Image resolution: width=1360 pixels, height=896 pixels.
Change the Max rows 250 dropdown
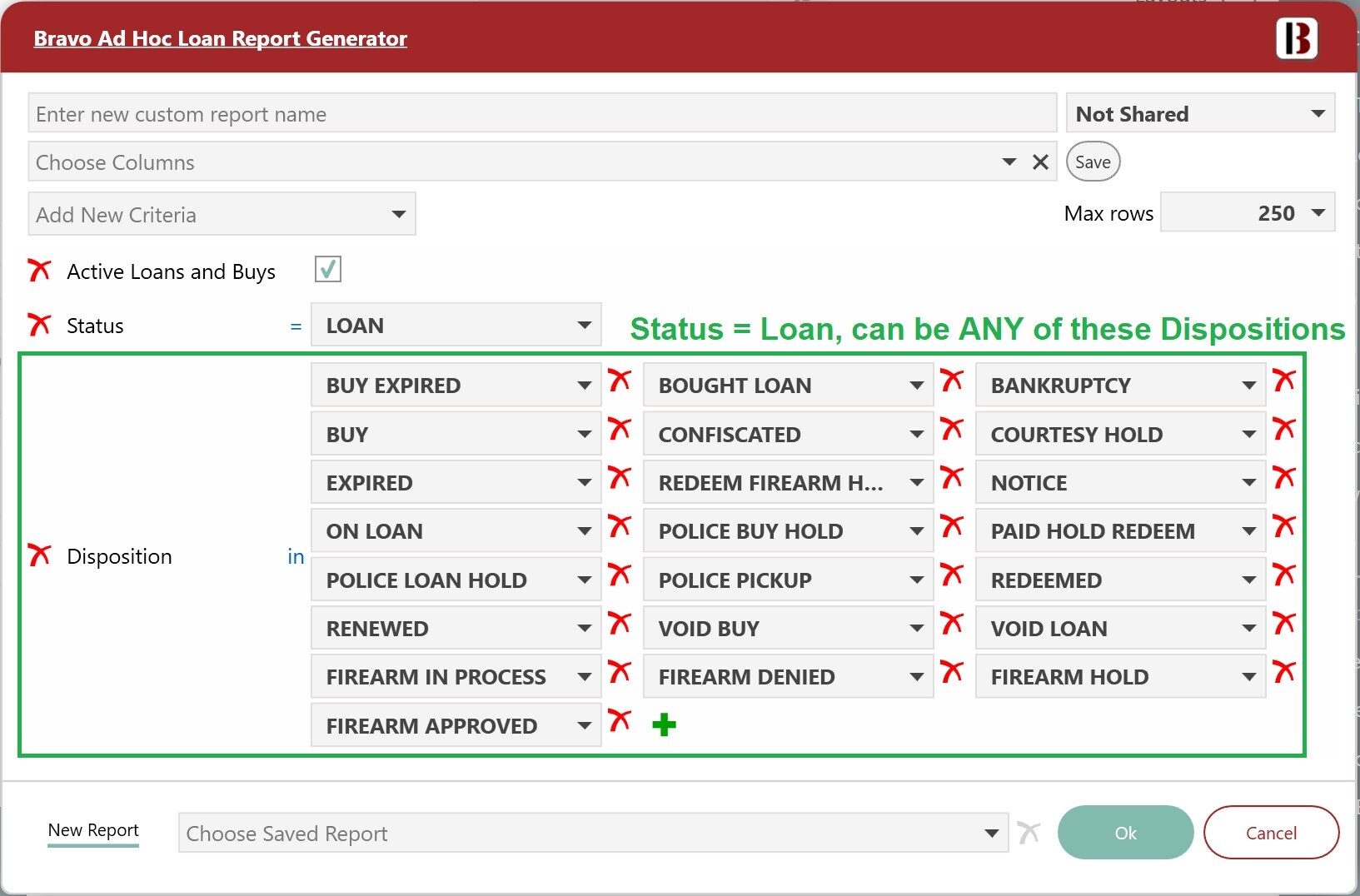tap(1248, 213)
